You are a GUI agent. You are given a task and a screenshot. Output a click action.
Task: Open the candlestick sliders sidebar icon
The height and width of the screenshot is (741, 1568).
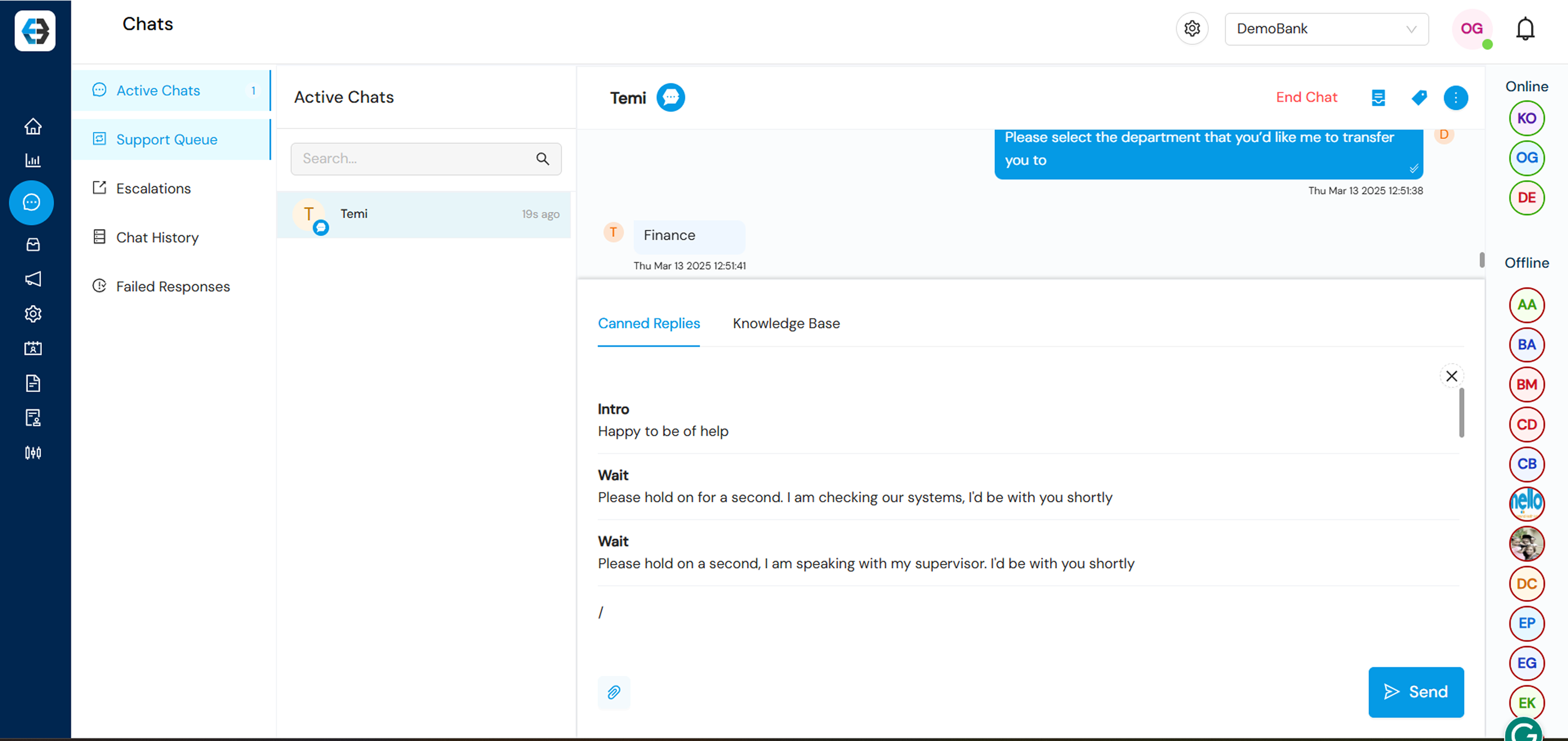click(x=33, y=452)
